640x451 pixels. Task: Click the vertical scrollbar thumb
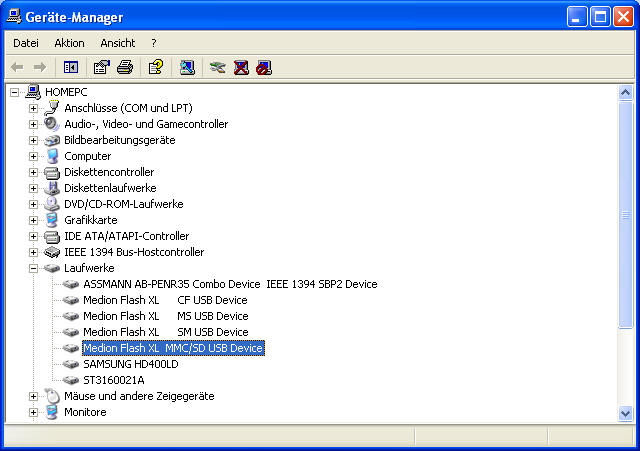pyautogui.click(x=625, y=215)
